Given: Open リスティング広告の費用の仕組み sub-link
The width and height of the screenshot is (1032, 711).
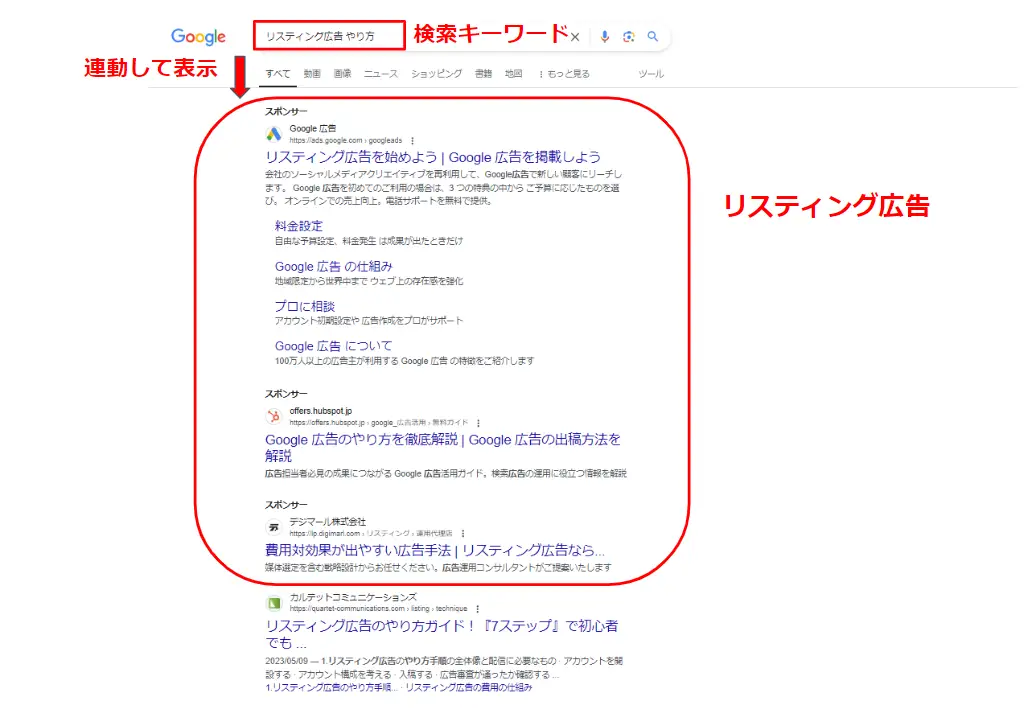Looking at the screenshot, I should pyautogui.click(x=469, y=687).
